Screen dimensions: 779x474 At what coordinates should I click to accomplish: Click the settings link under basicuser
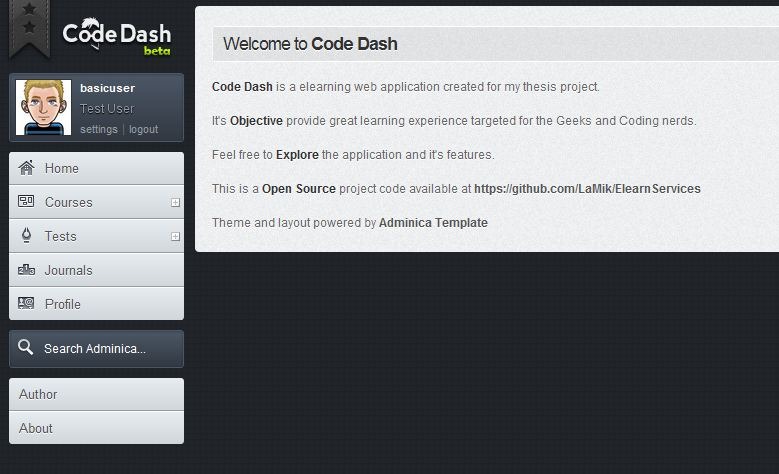pyautogui.click(x=98, y=130)
